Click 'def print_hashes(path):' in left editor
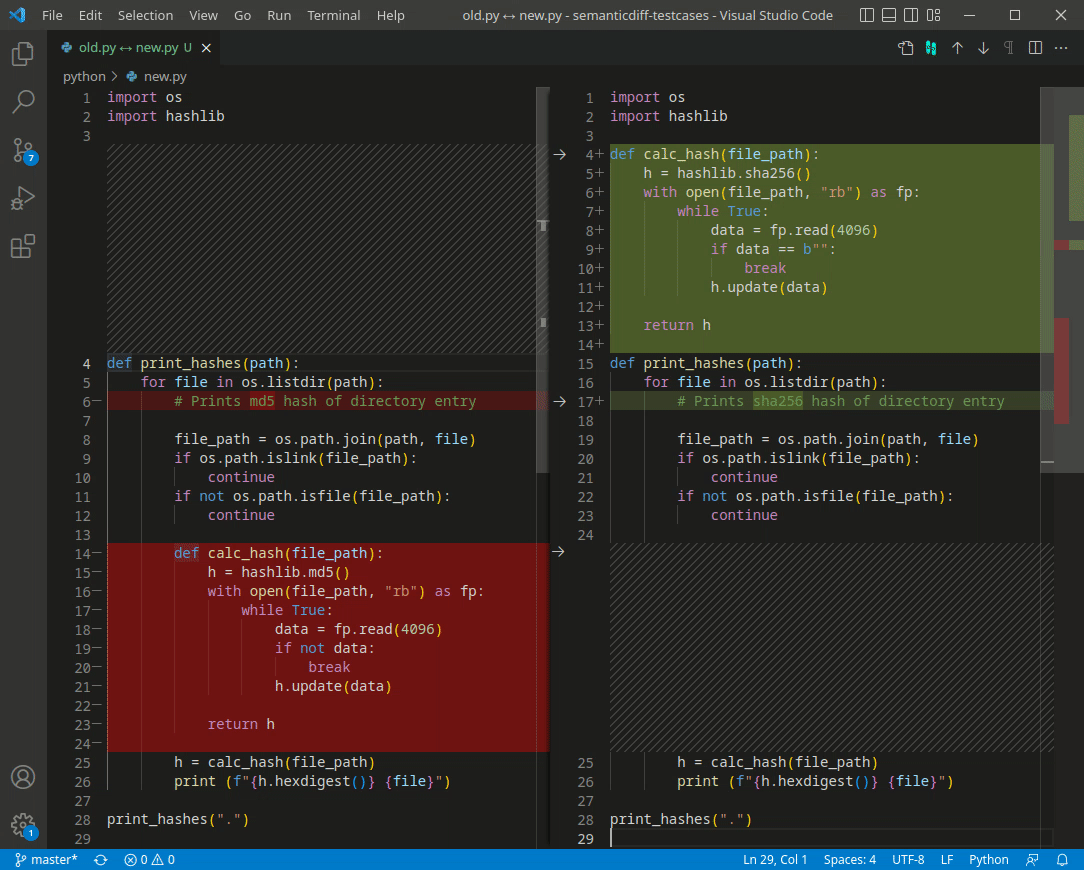The width and height of the screenshot is (1084, 870). [x=203, y=363]
